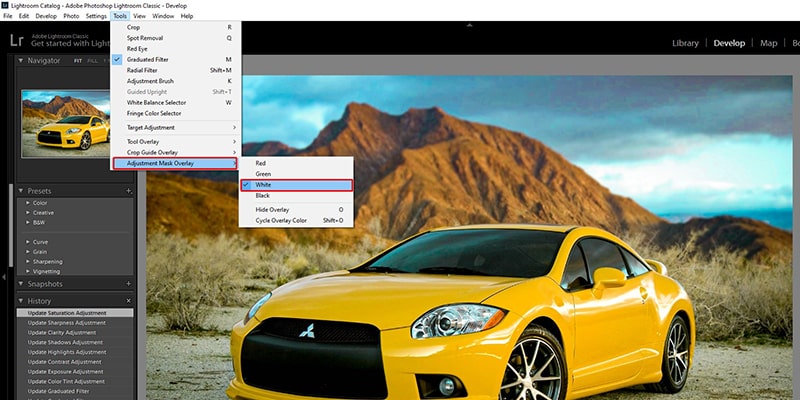Select Update Exposure Adjustment history step
The height and width of the screenshot is (400, 800).
tap(75, 372)
